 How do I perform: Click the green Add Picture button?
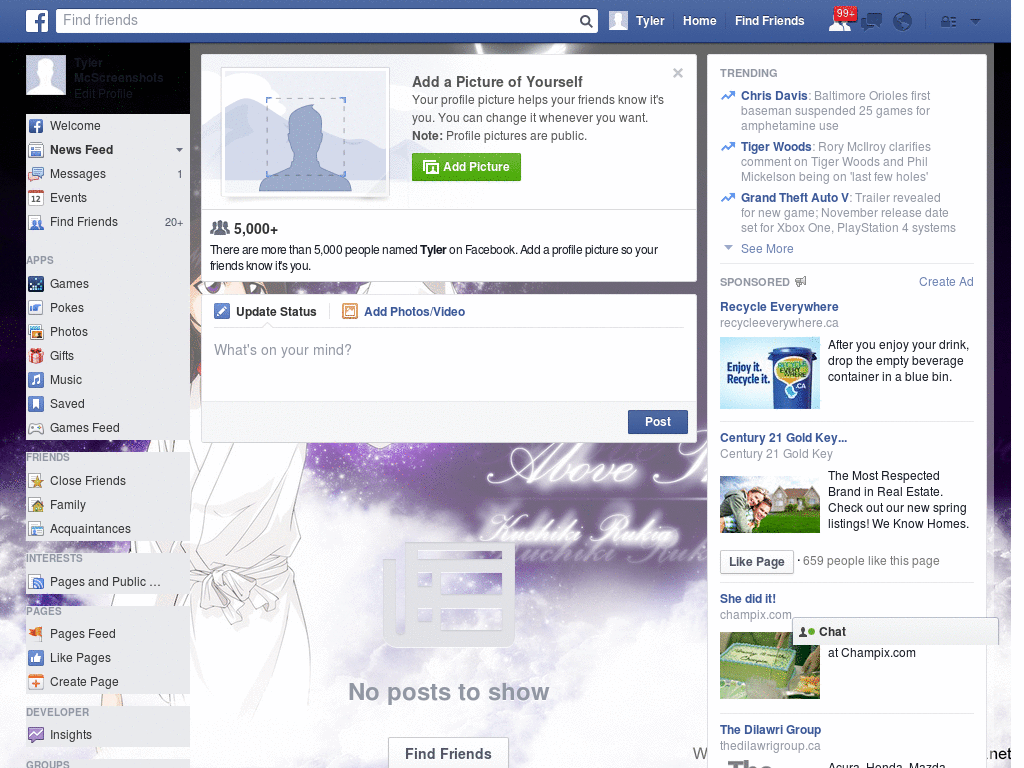pyautogui.click(x=466, y=167)
